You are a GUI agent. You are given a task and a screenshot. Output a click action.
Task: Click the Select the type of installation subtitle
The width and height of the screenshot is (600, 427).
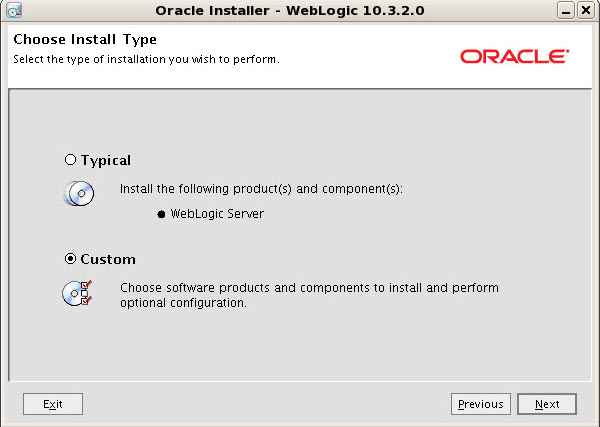pyautogui.click(x=145, y=59)
